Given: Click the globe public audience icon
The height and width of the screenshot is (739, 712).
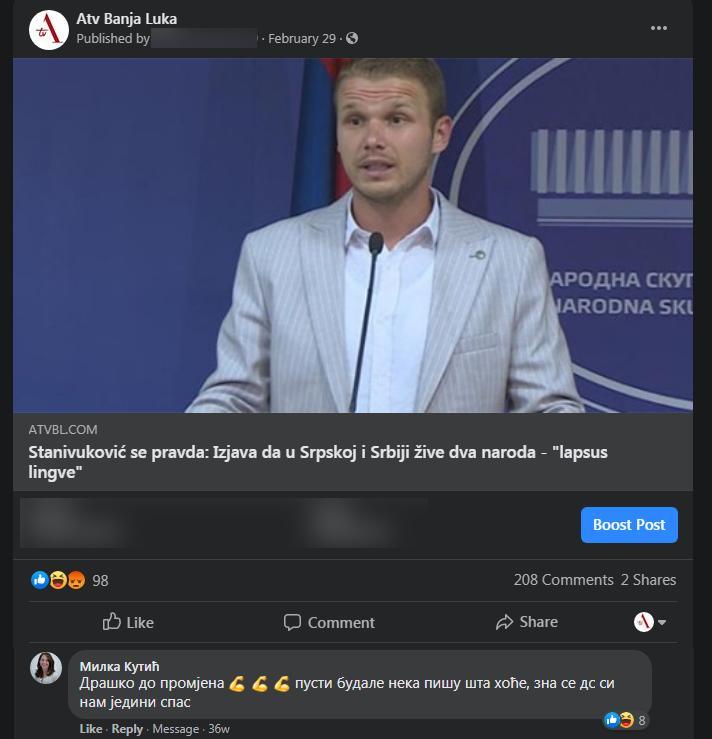Looking at the screenshot, I should [352, 38].
